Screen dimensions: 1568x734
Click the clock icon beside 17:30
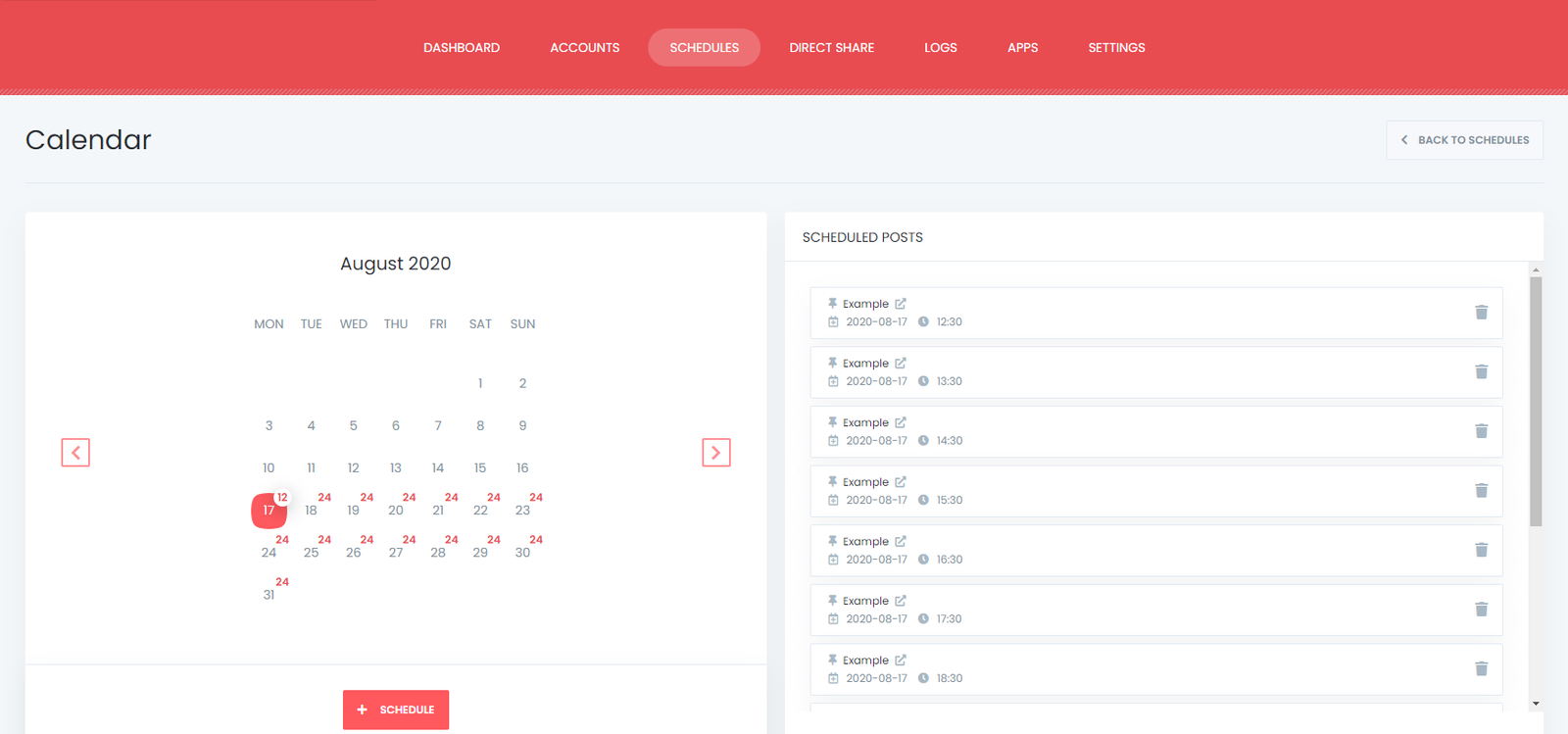pyautogui.click(x=923, y=618)
